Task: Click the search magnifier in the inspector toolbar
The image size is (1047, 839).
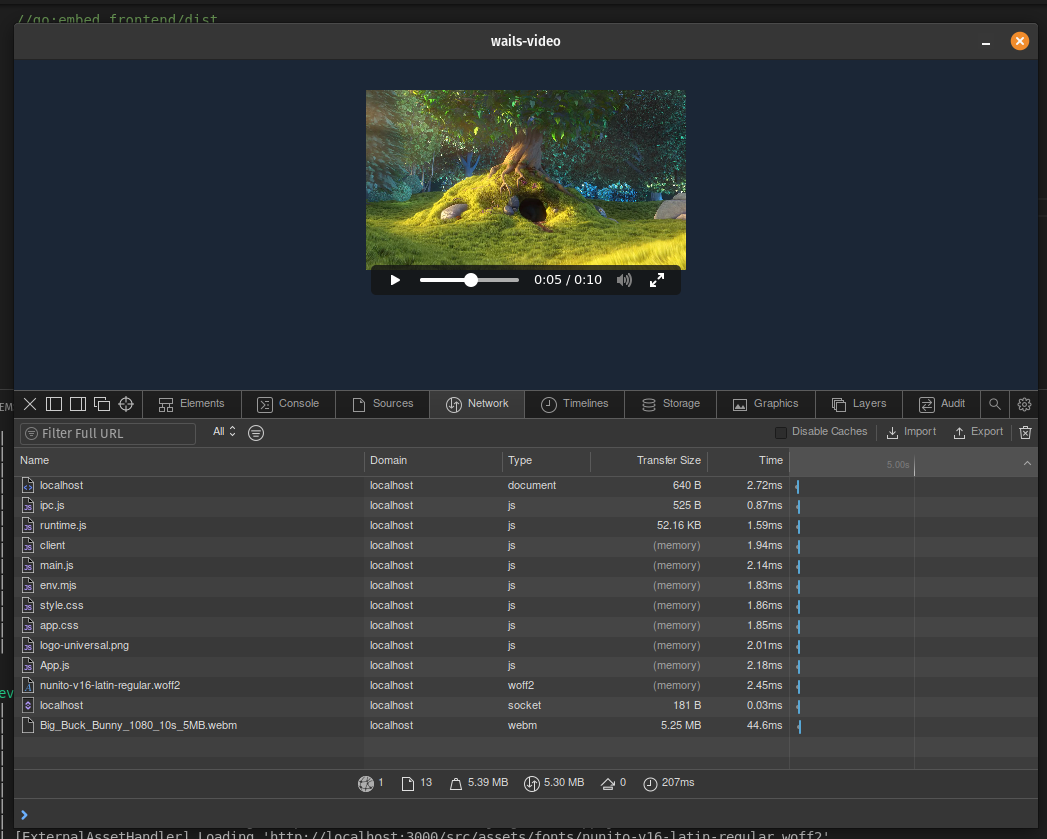Action: [x=994, y=404]
